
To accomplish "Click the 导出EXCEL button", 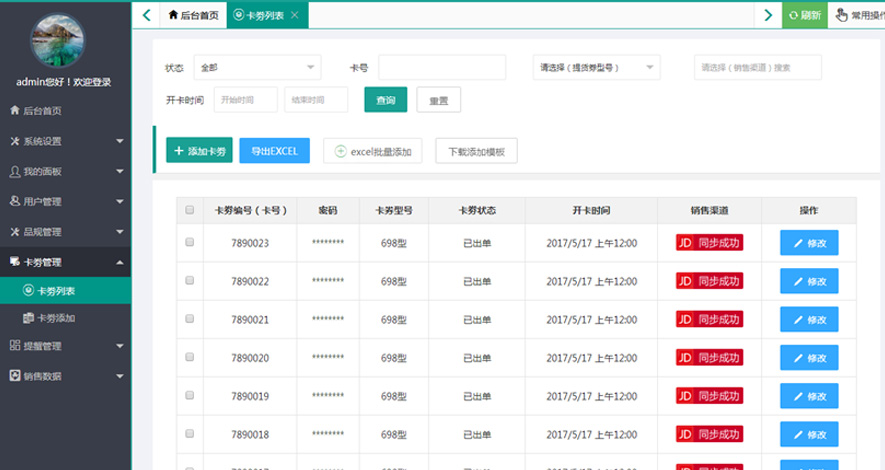I will (x=274, y=151).
